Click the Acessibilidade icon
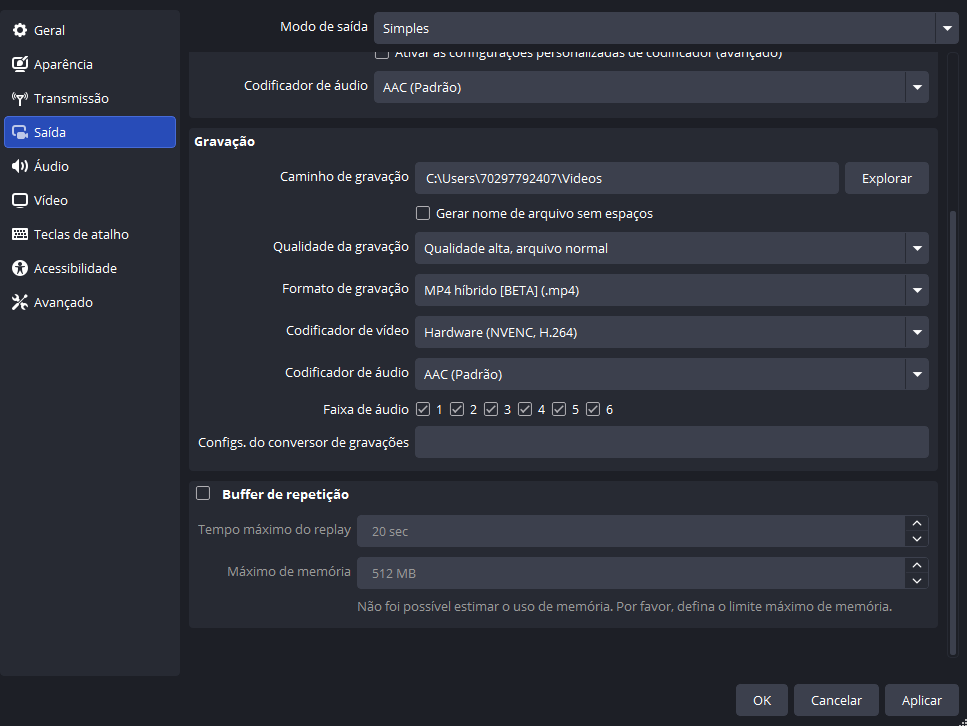967x726 pixels. click(20, 268)
